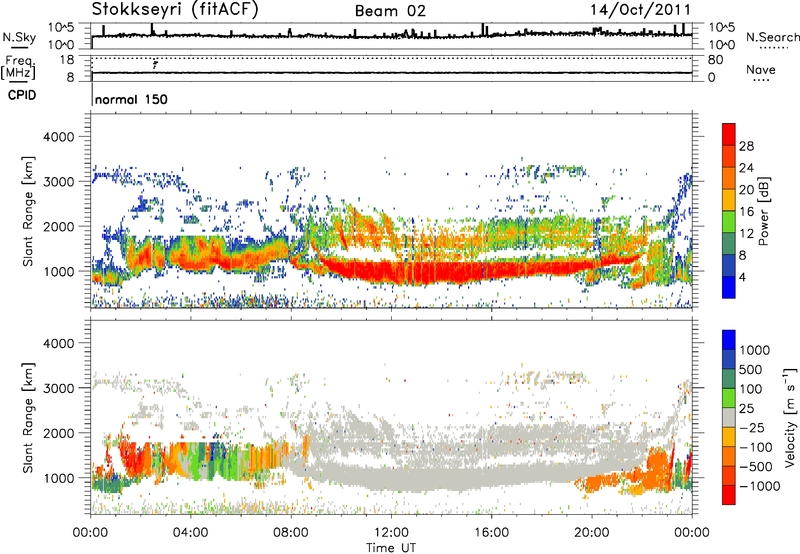
Task: Pick the red bottom segment of velocity colorbar
Action: (x=729, y=495)
